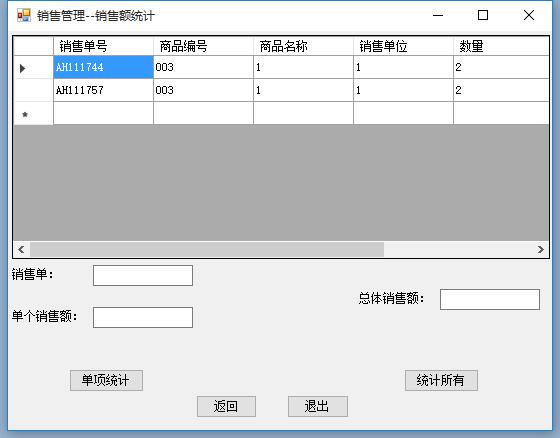The height and width of the screenshot is (438, 560).
Task: Click the 数量 column header
Action: 501,46
